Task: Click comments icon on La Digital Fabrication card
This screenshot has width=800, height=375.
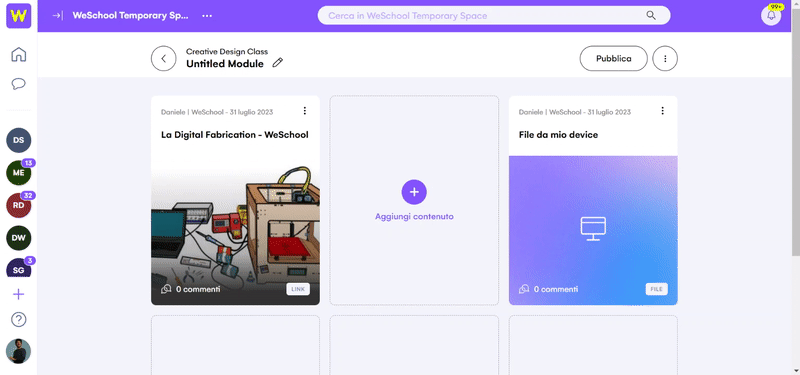Action: pos(166,289)
